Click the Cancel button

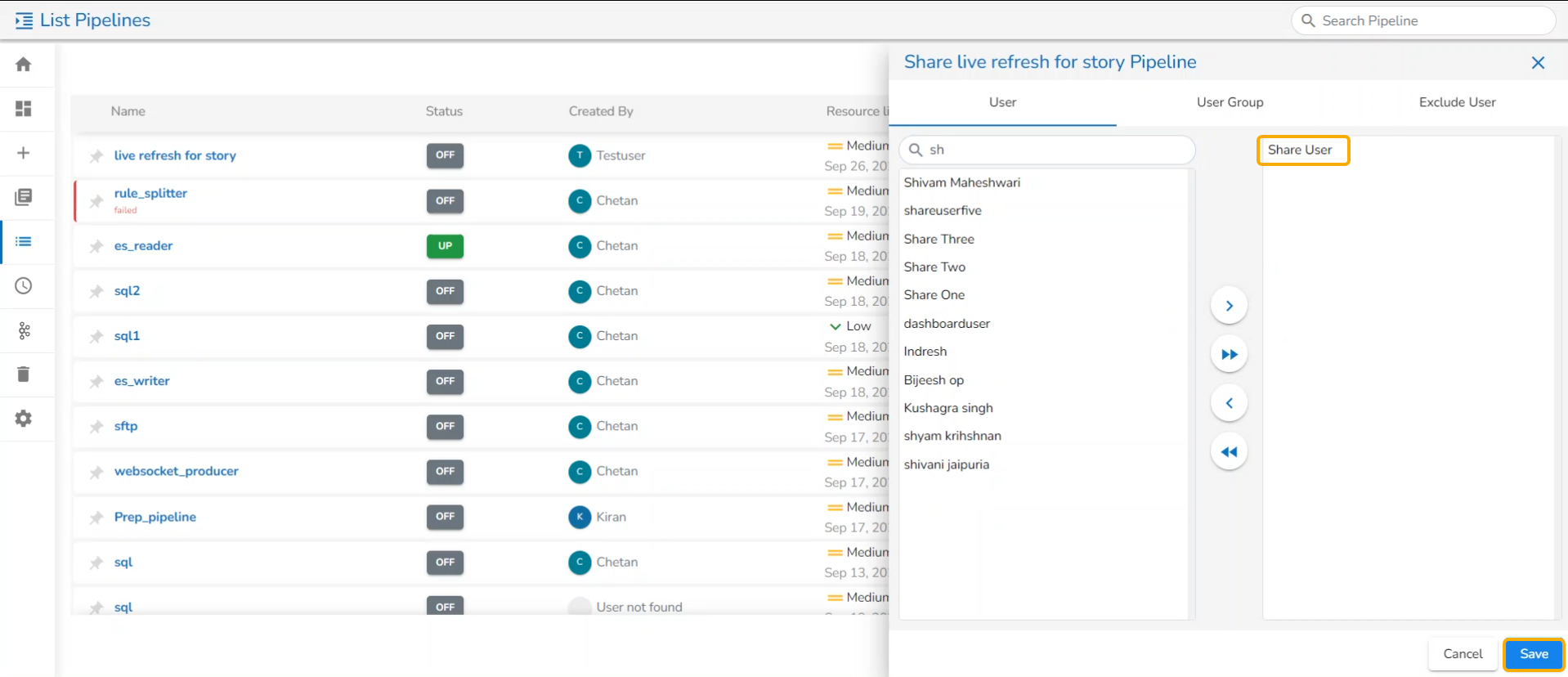click(x=1463, y=654)
